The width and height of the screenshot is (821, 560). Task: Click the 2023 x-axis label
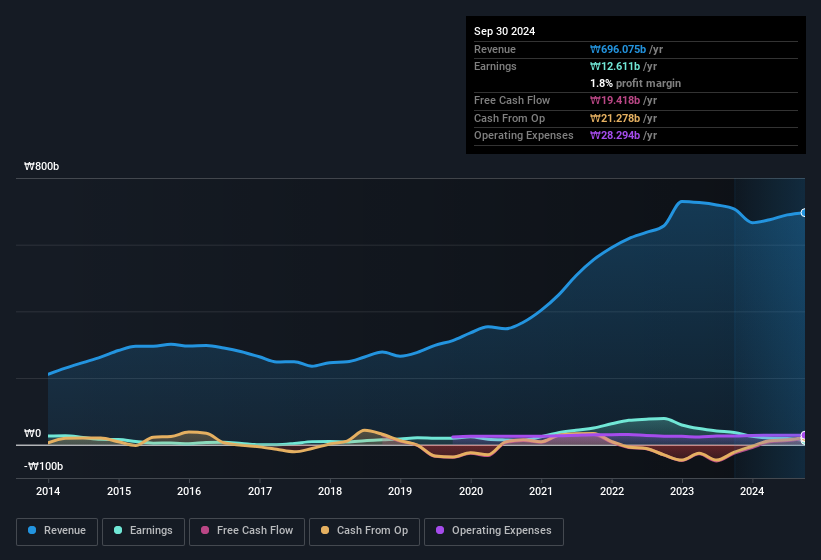[682, 491]
